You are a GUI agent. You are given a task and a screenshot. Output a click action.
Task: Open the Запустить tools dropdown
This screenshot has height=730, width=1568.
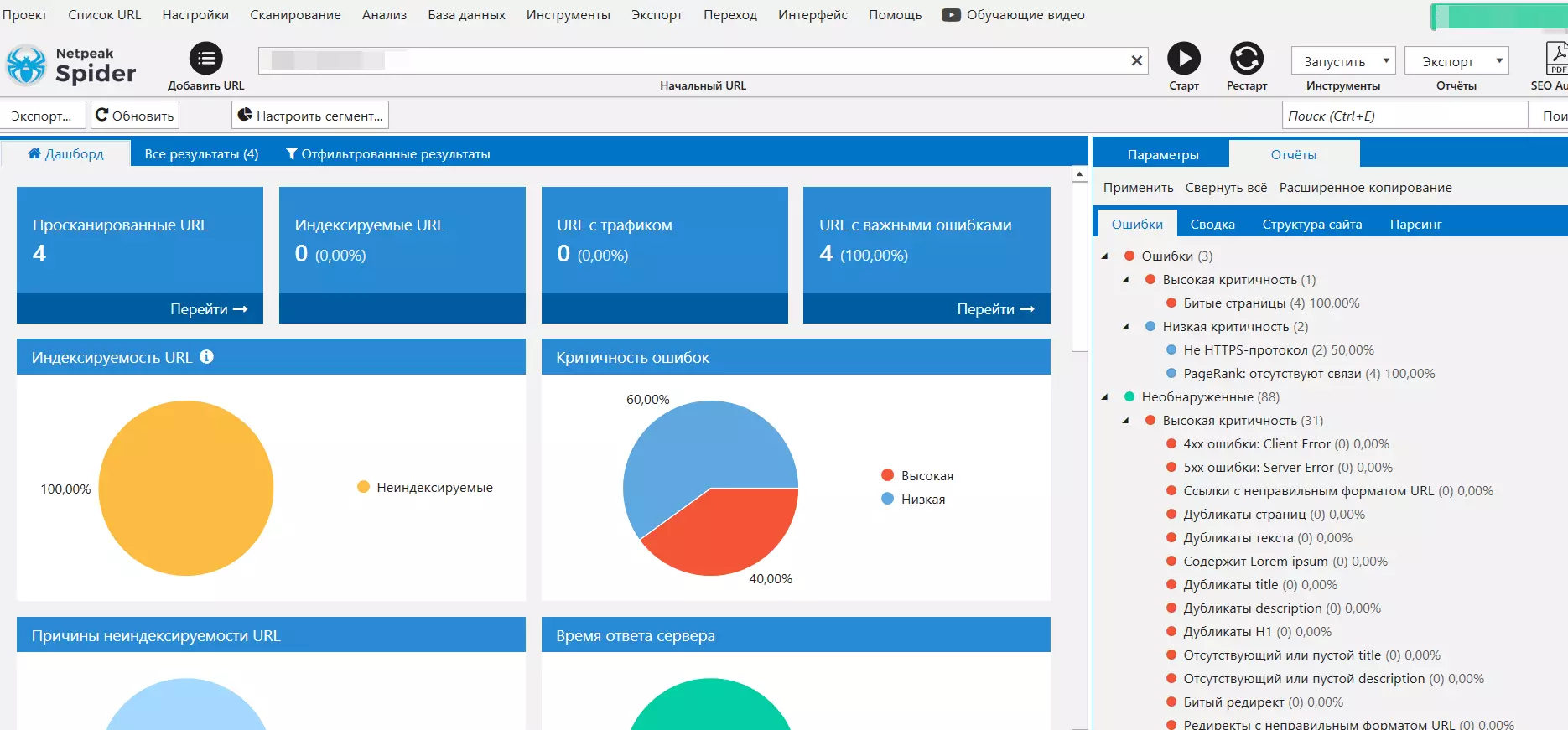click(x=1343, y=61)
